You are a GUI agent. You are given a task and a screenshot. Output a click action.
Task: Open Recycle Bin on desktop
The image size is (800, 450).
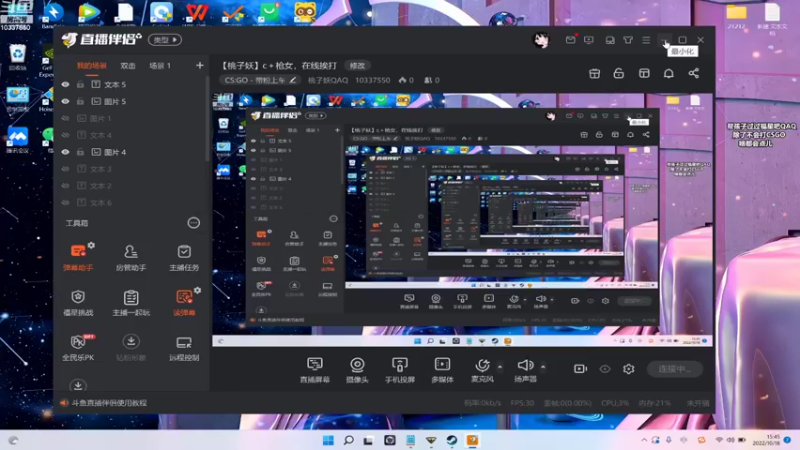(17, 57)
